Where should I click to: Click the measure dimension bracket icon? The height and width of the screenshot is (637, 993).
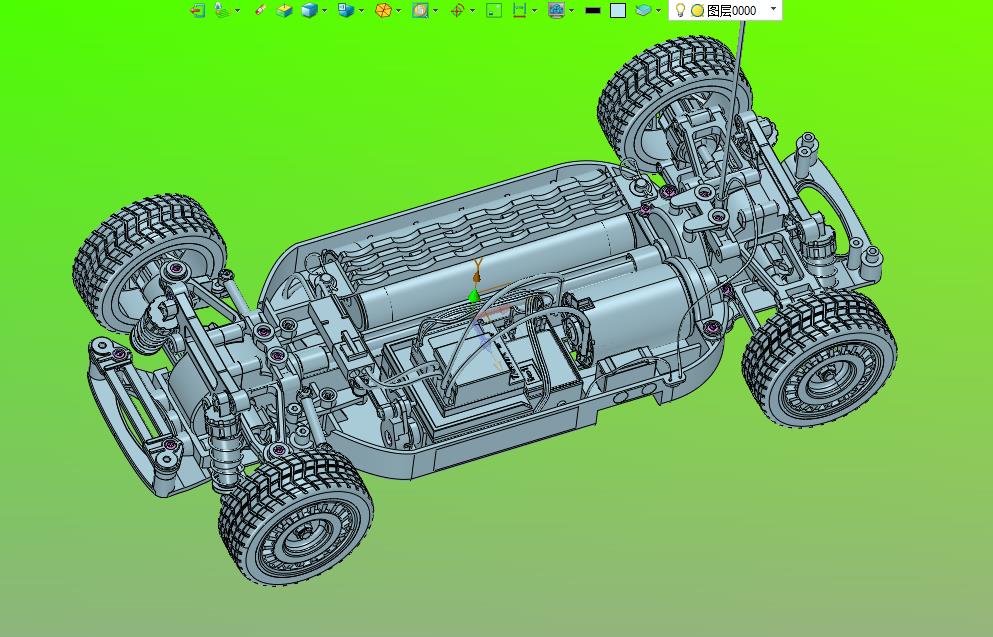pos(519,10)
